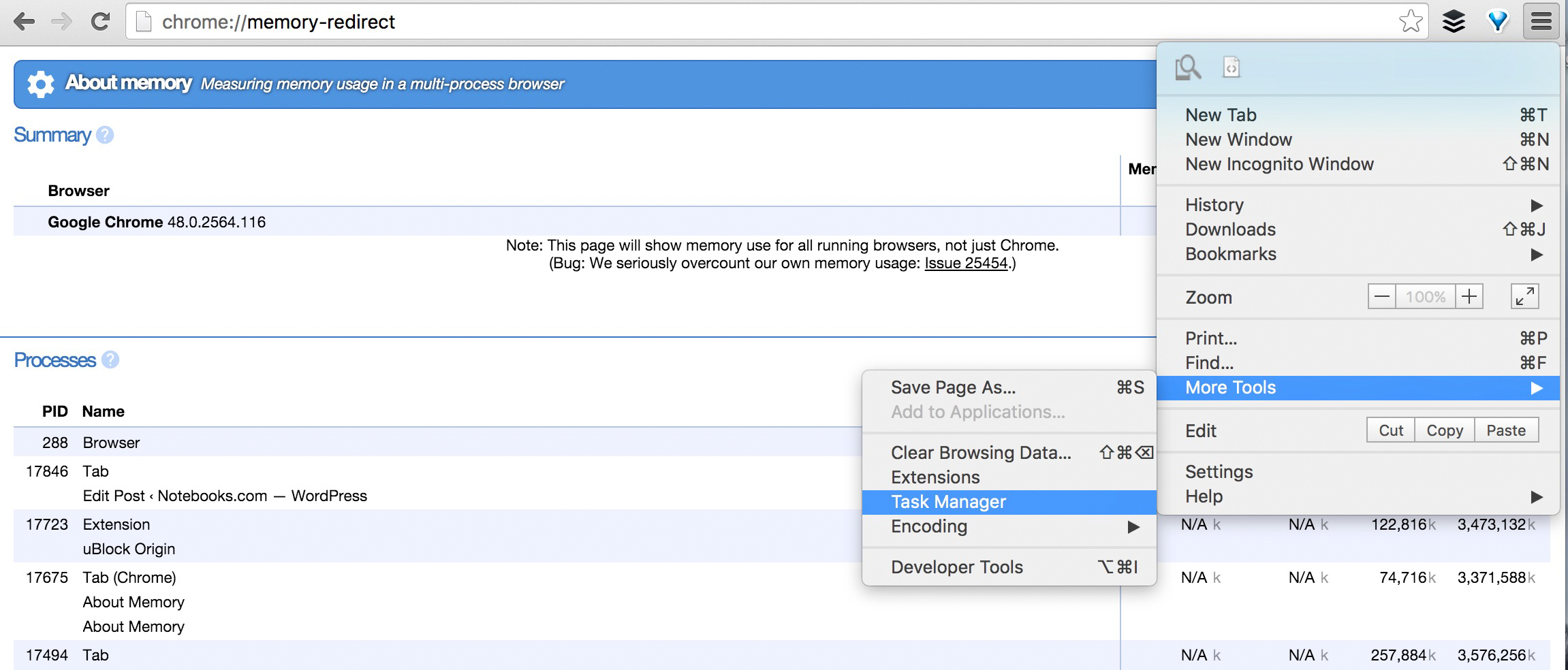Click the Edit Post ‹ Notebooks.com — WordPress entry
The height and width of the screenshot is (670, 1568).
pos(225,496)
